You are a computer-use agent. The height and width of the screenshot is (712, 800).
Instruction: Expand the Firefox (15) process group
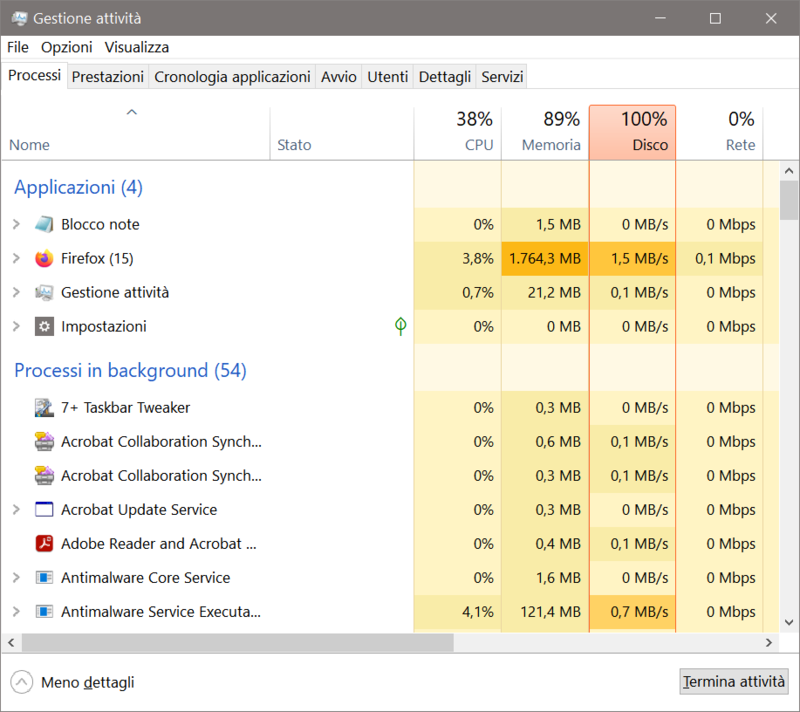coord(16,259)
